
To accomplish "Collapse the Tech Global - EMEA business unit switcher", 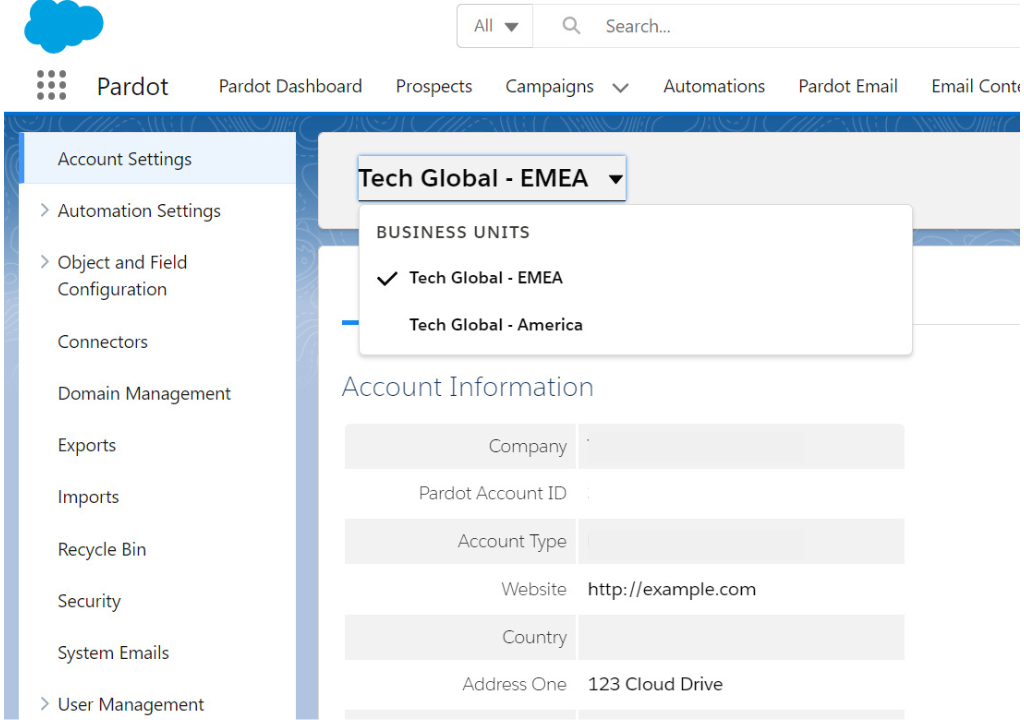I will tap(492, 178).
